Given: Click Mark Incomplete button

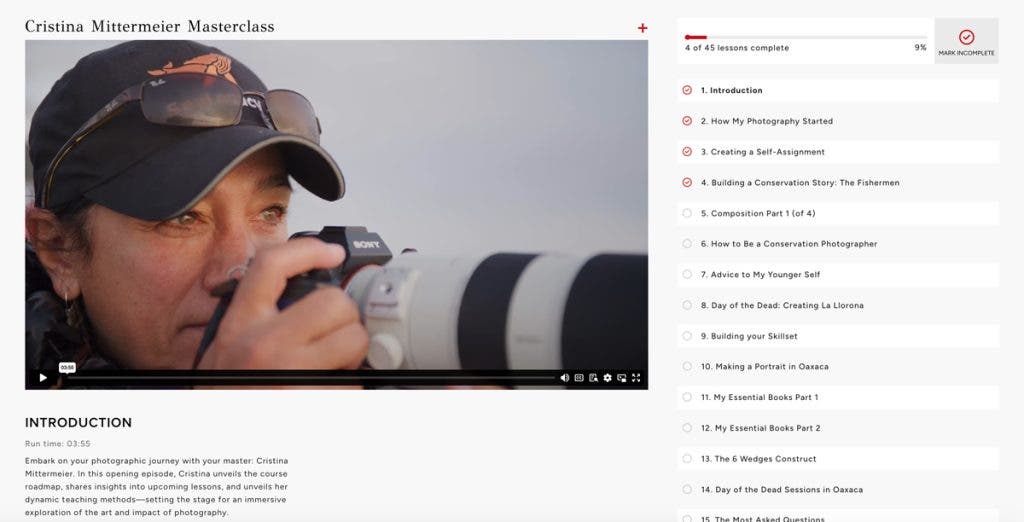Looking at the screenshot, I should pos(967,41).
